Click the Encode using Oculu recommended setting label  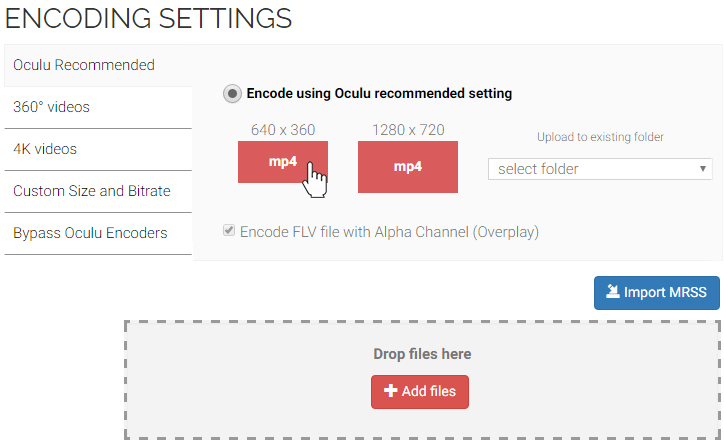click(x=379, y=93)
